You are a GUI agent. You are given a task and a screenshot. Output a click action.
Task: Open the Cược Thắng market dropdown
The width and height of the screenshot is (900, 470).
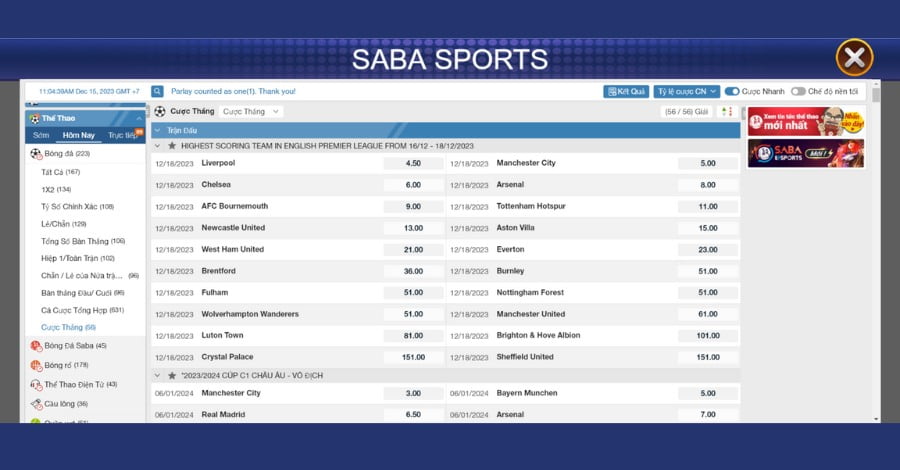250,111
